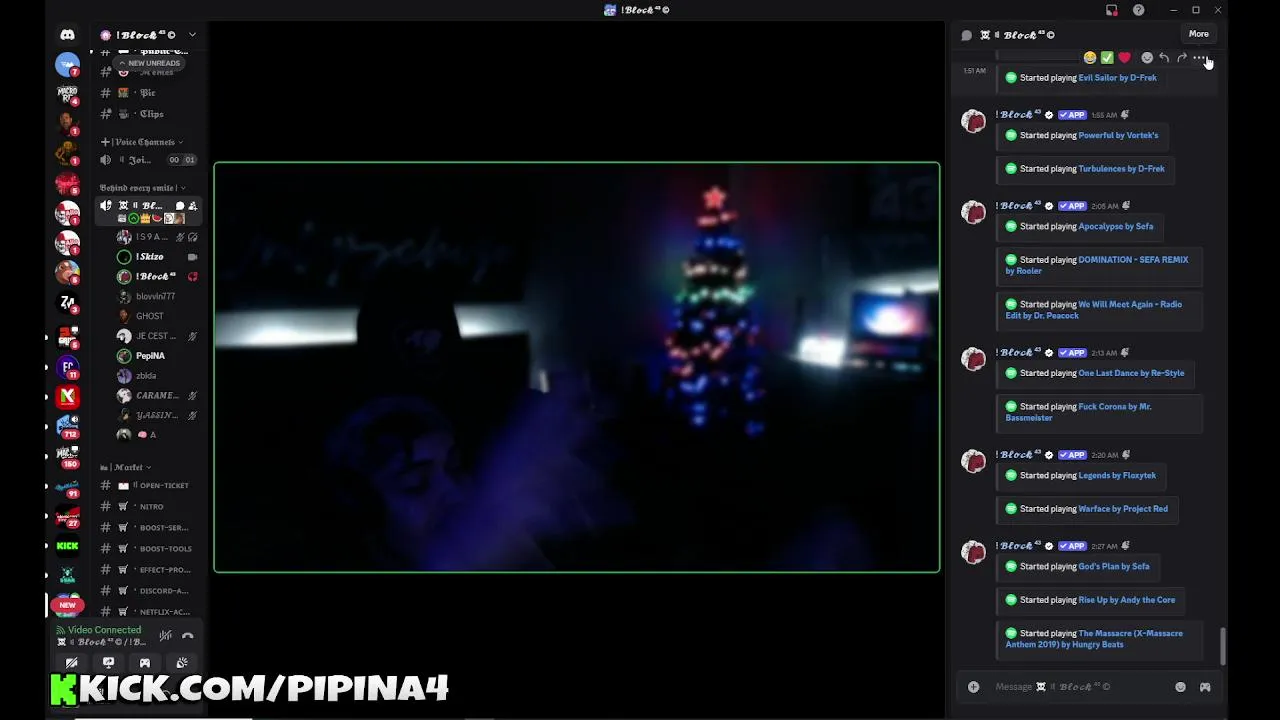Turn on camera in voice panel
The height and width of the screenshot is (720, 1280).
coord(71,663)
